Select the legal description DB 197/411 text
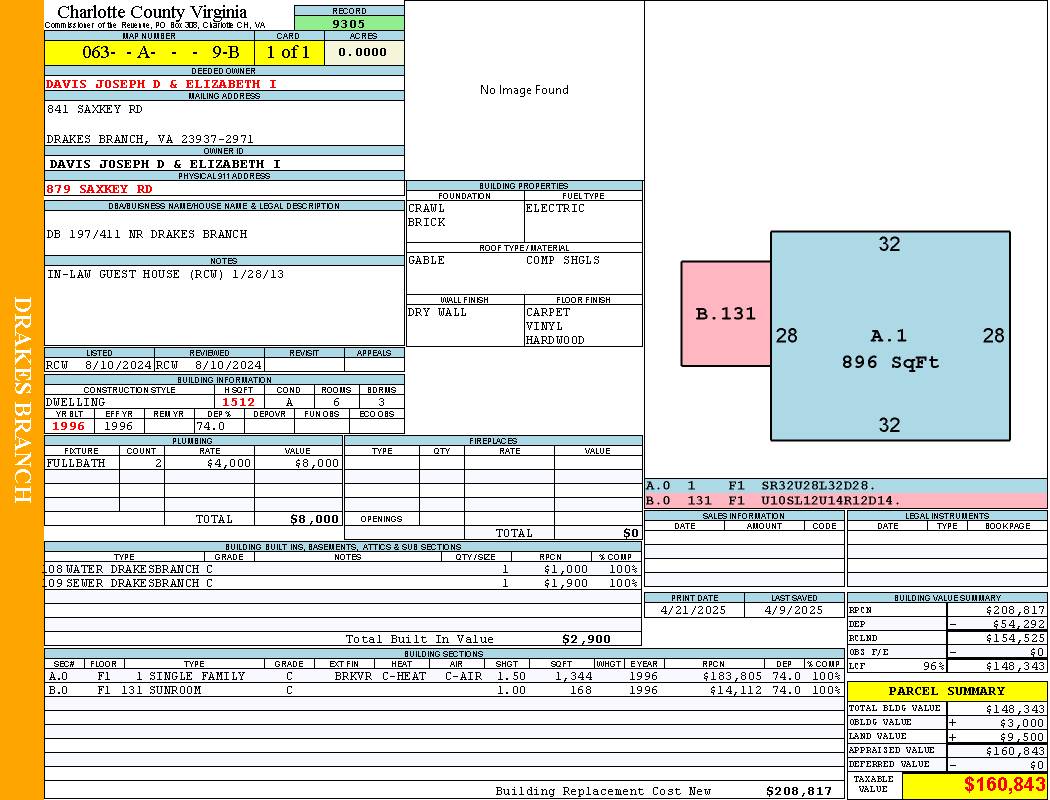The width and height of the screenshot is (1050, 800). pyautogui.click(x=147, y=234)
